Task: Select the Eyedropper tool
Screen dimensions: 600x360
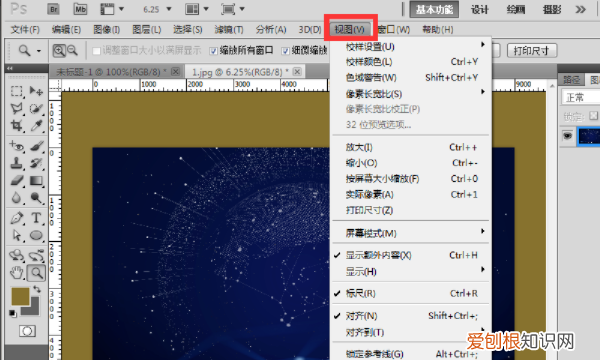Action: (x=36, y=125)
